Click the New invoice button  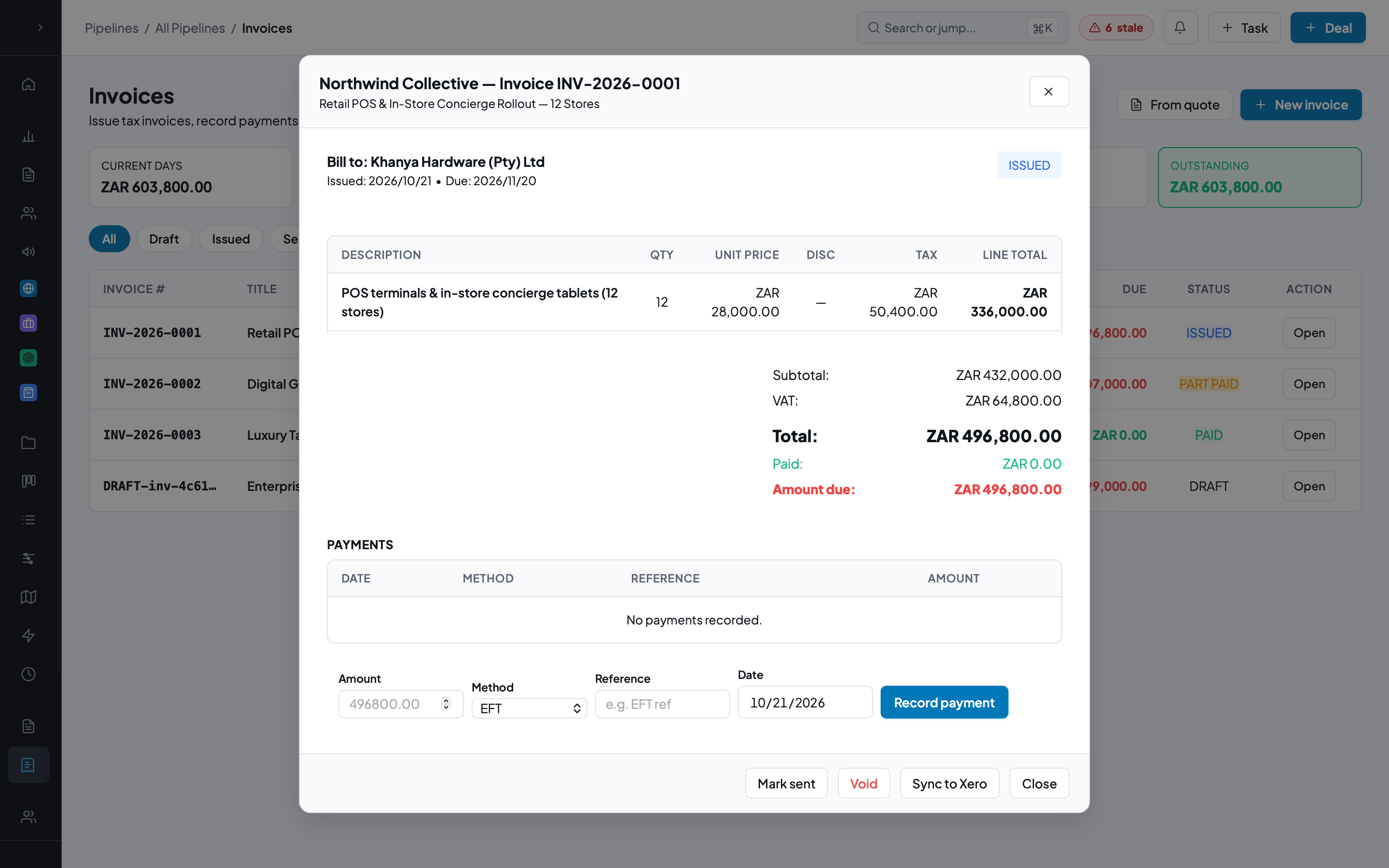tap(1301, 105)
